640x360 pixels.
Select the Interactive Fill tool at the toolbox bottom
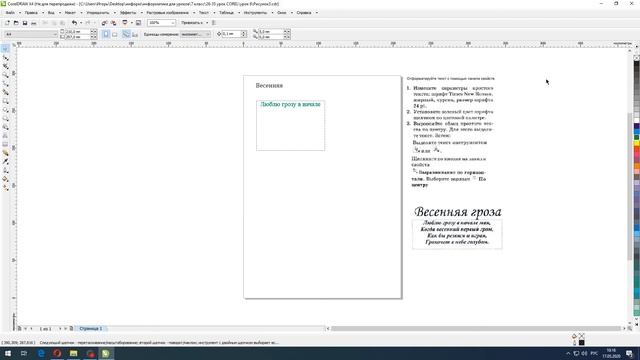click(5, 188)
